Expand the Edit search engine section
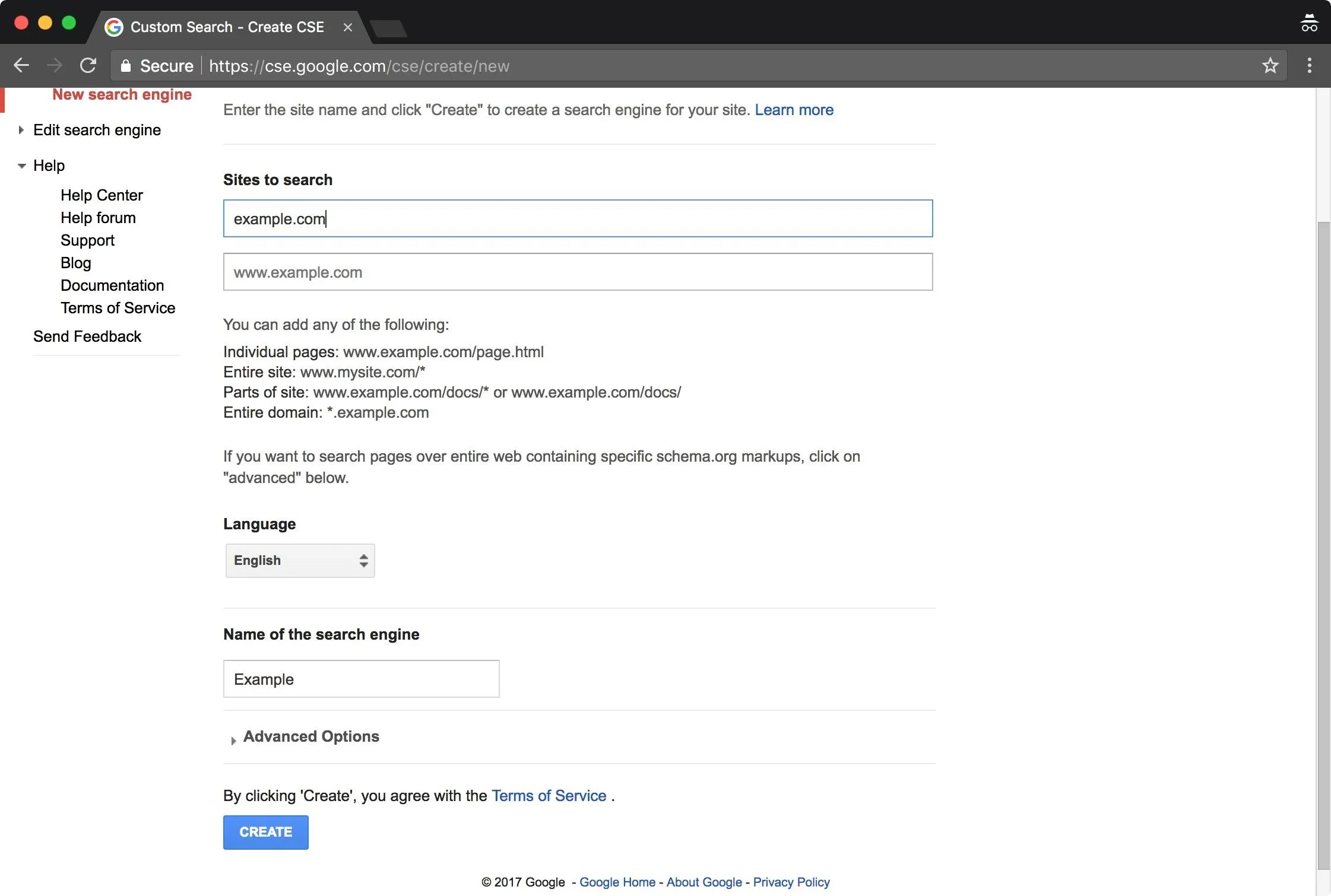1331x896 pixels. (21, 130)
